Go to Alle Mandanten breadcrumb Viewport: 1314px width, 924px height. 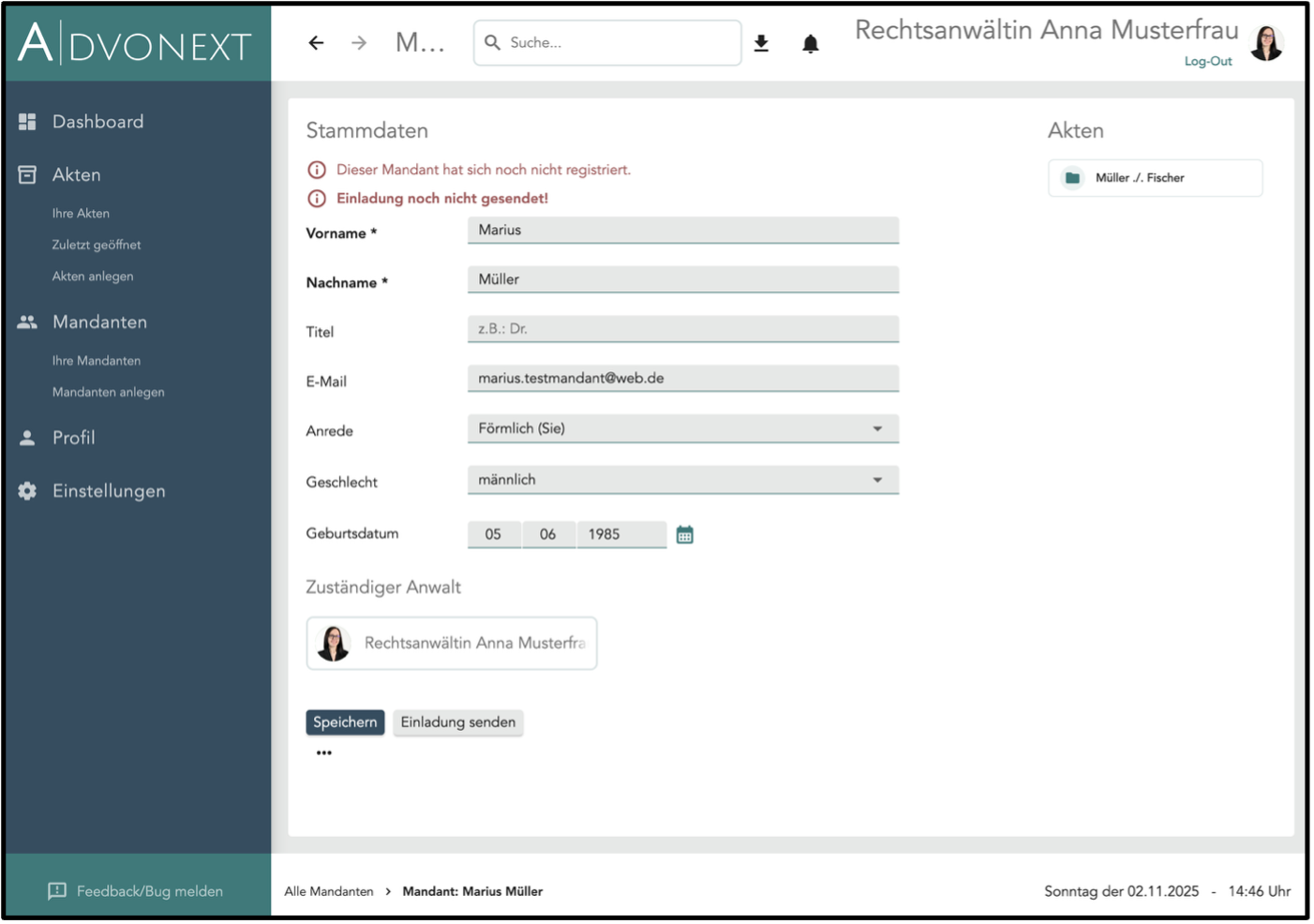coord(329,891)
